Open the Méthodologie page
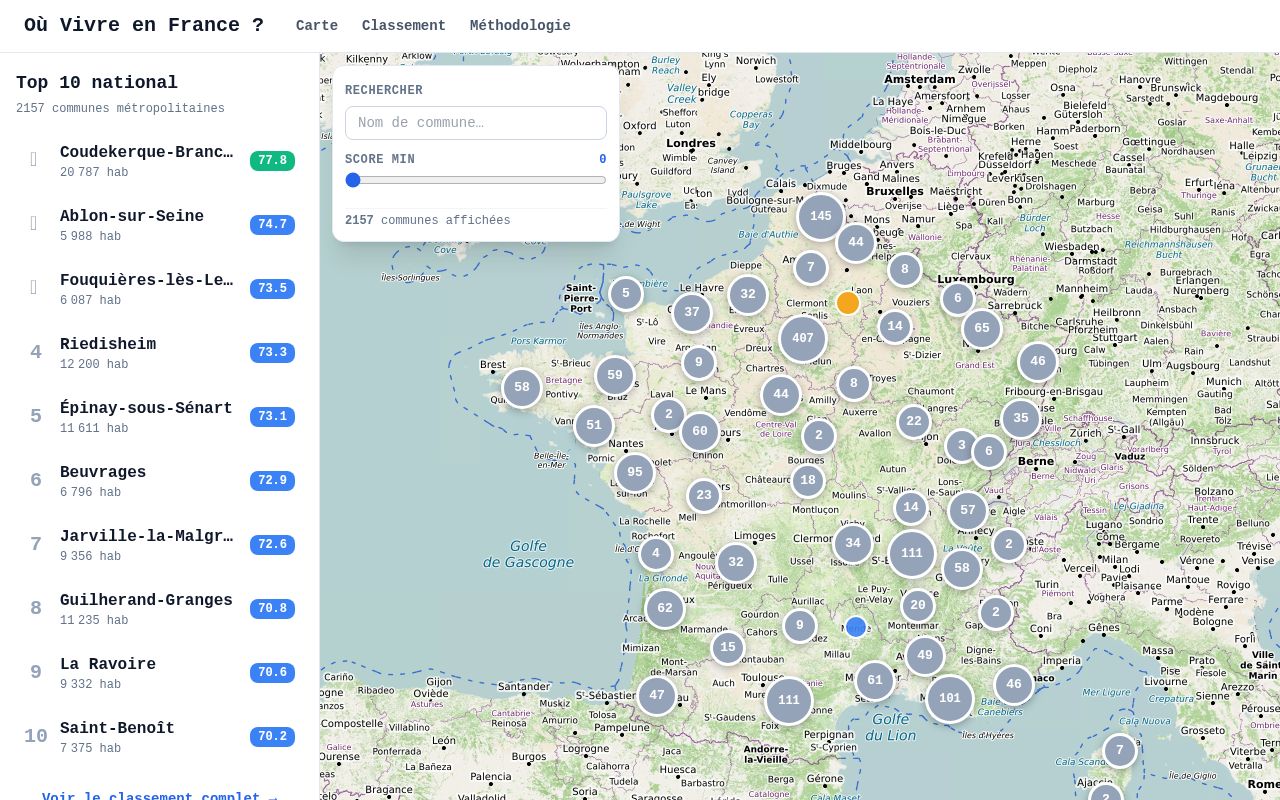The image size is (1280, 800). point(520,26)
